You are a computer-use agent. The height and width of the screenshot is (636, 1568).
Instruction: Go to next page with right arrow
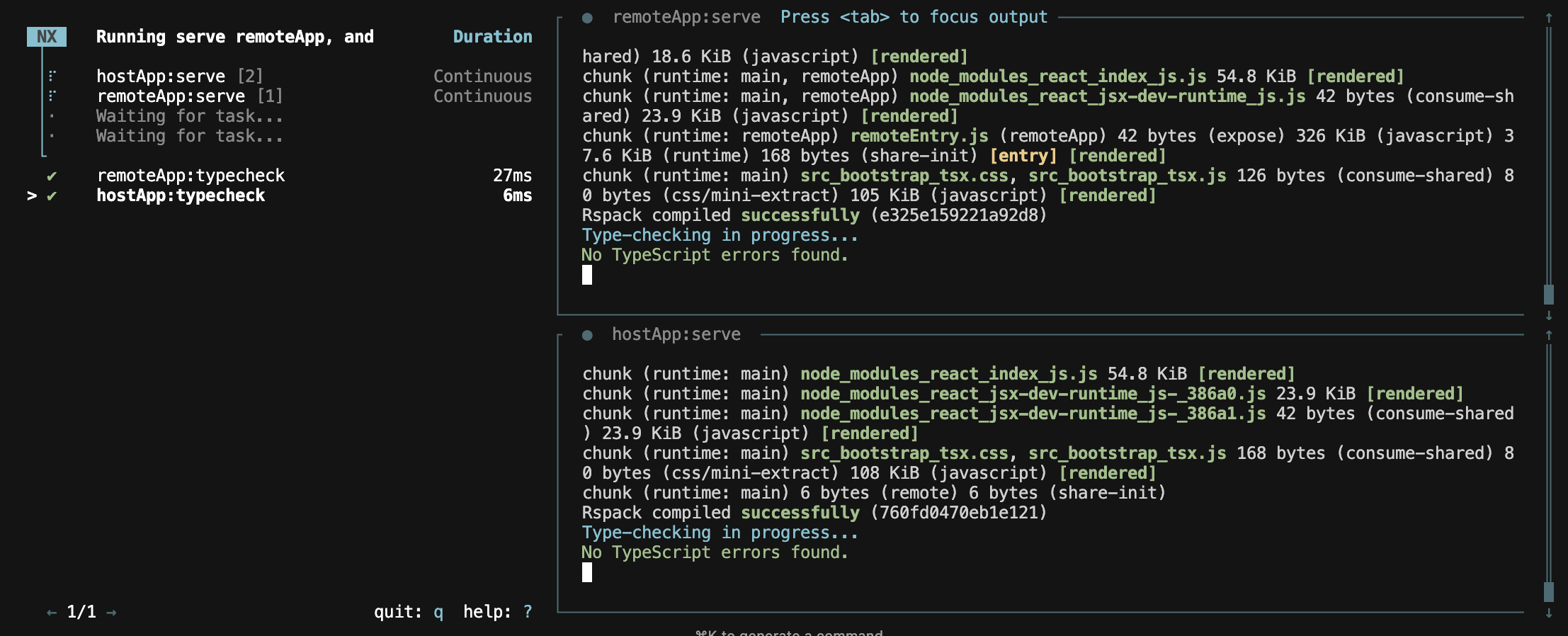click(x=111, y=612)
